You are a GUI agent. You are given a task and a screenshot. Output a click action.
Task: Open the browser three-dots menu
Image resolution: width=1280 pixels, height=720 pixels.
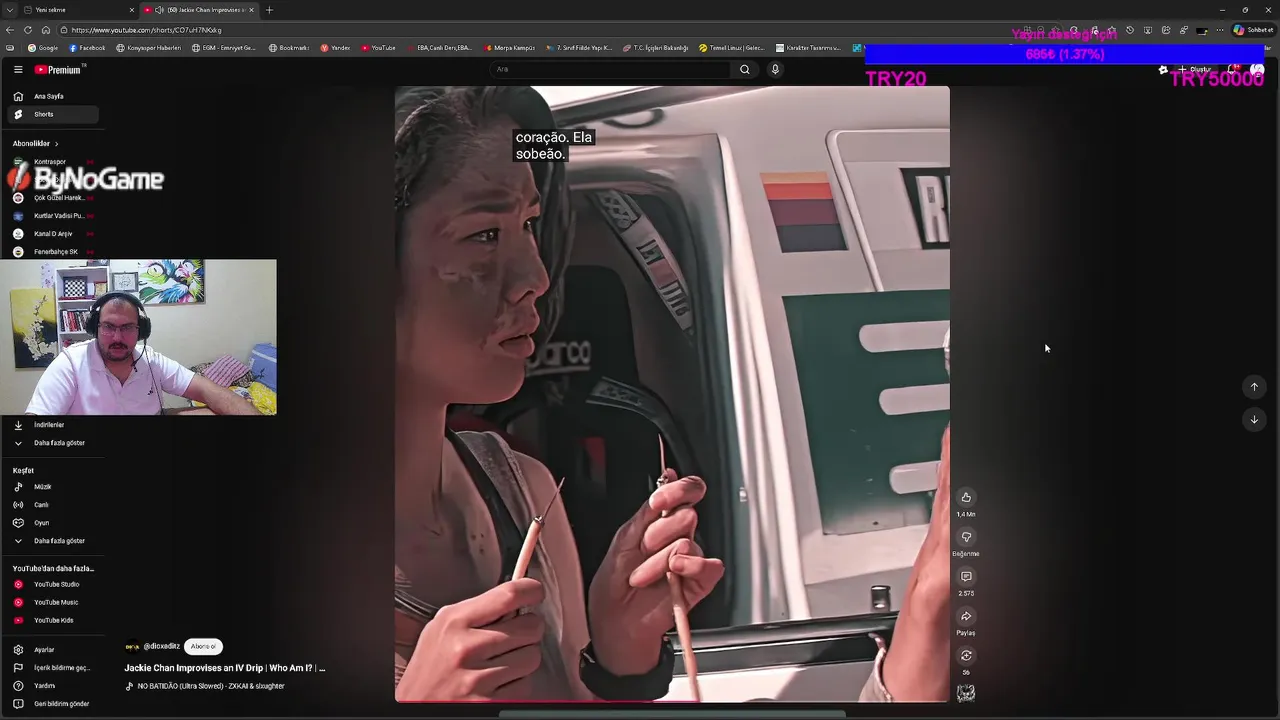1219,30
